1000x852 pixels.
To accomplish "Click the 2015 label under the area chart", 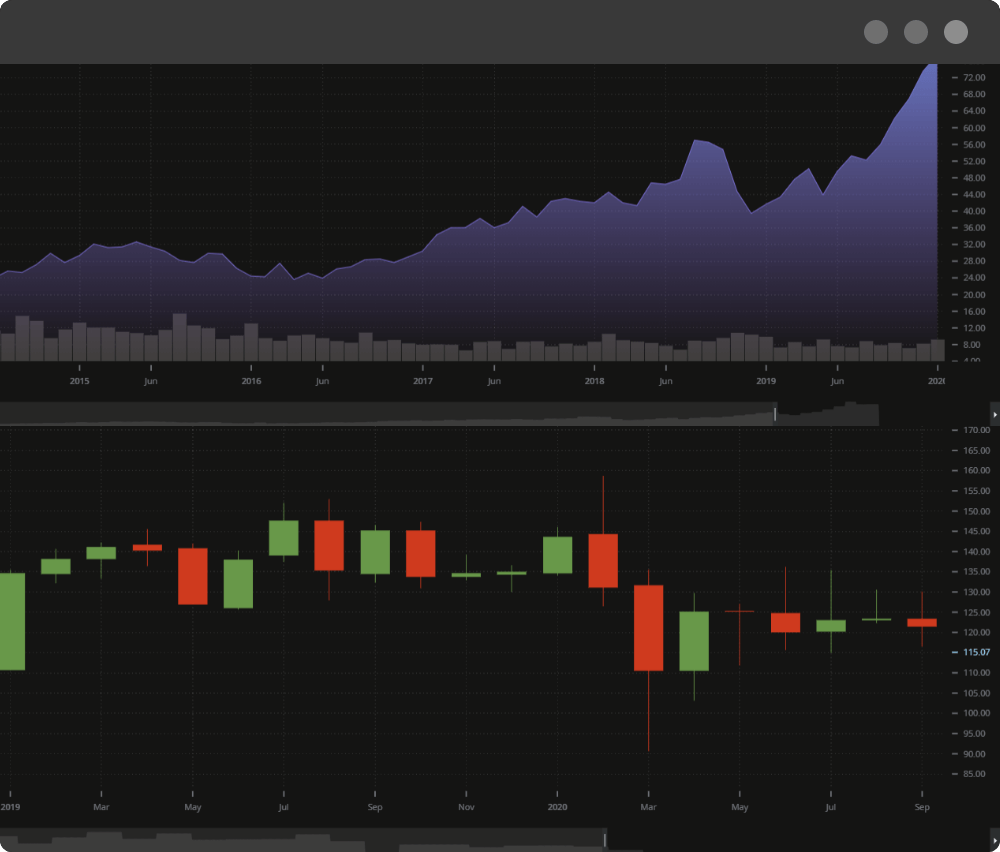I will click(x=79, y=381).
